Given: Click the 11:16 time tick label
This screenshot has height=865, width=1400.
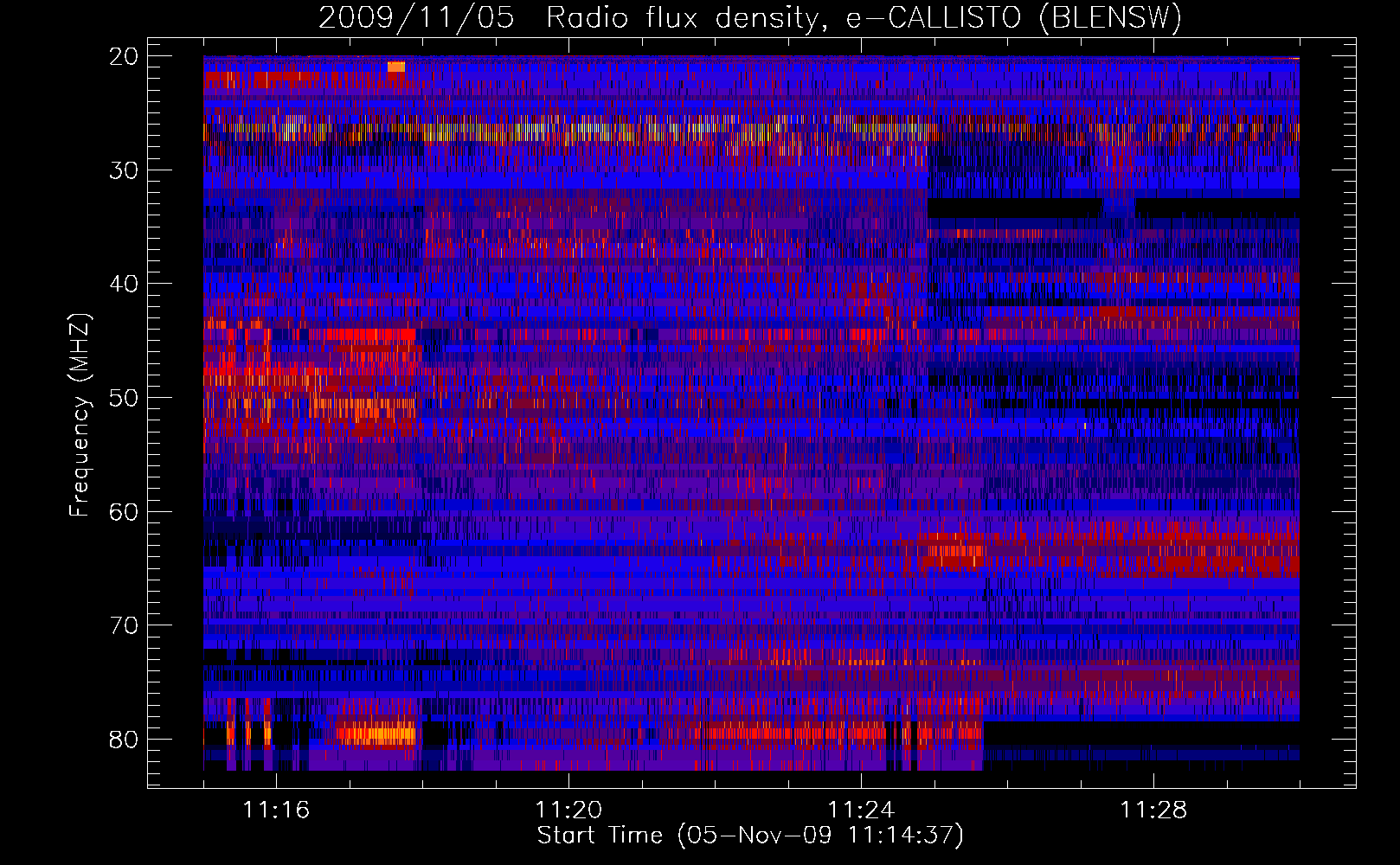Looking at the screenshot, I should pyautogui.click(x=276, y=811).
